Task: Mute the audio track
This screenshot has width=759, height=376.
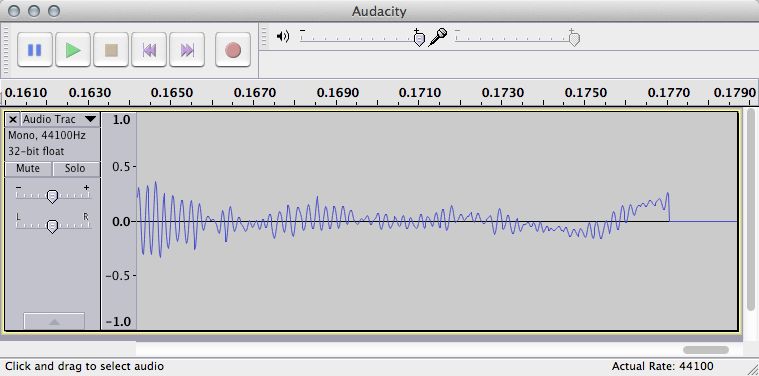Action: pos(28,169)
